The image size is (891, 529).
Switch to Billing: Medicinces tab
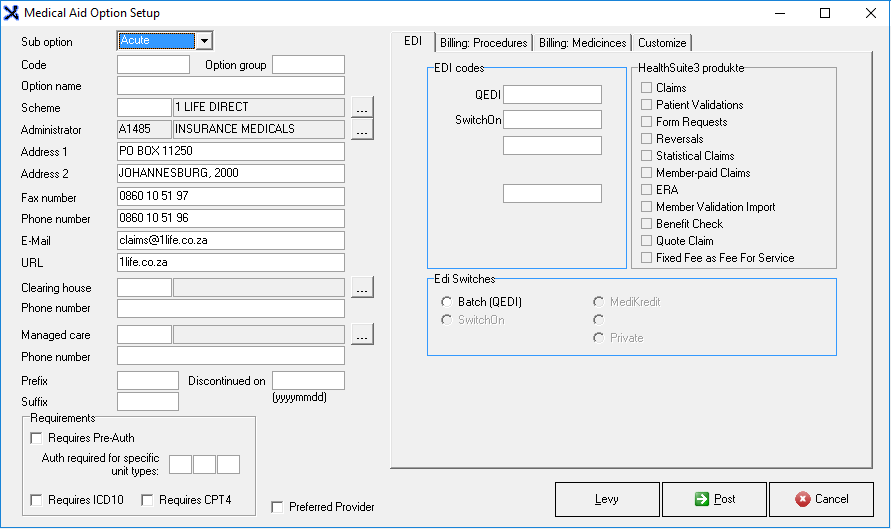582,43
